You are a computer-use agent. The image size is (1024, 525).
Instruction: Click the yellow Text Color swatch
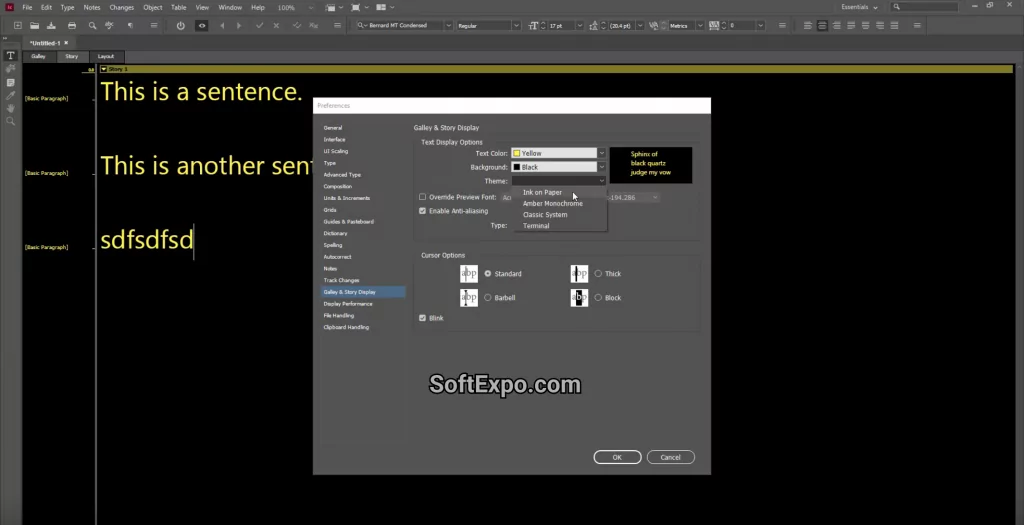tap(517, 153)
